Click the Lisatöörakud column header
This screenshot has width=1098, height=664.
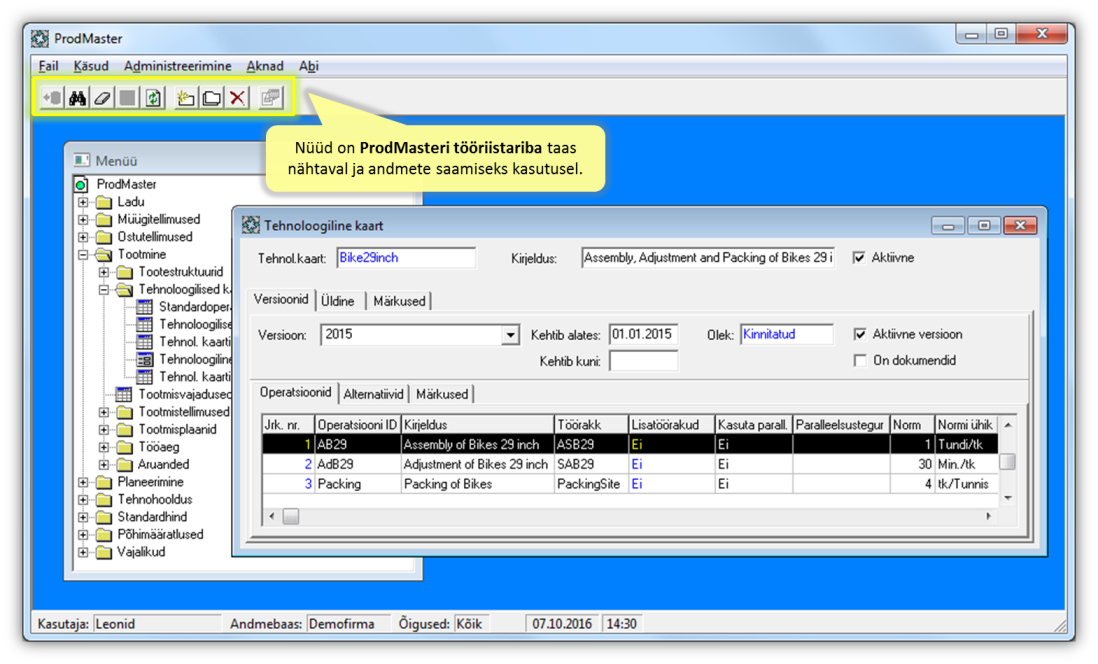pyautogui.click(x=672, y=424)
